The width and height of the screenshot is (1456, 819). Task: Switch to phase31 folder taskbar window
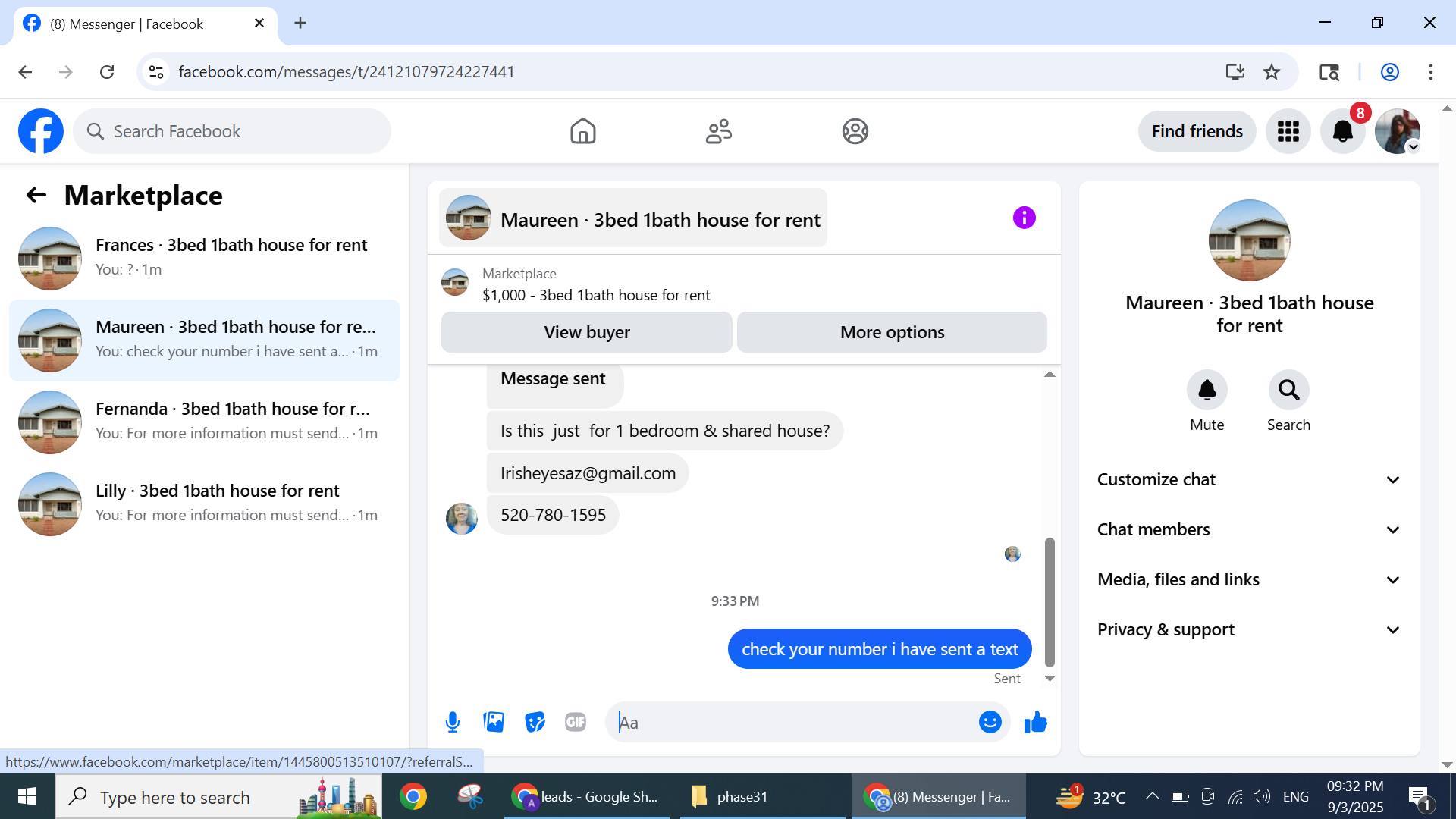pyautogui.click(x=762, y=796)
